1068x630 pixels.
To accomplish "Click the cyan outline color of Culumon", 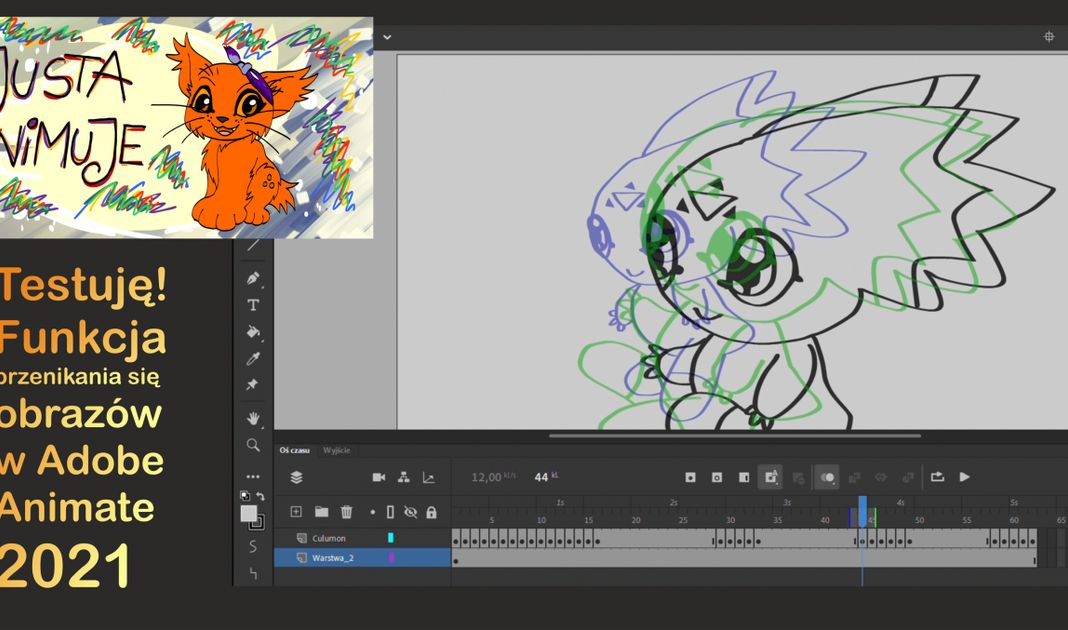I will tap(391, 538).
